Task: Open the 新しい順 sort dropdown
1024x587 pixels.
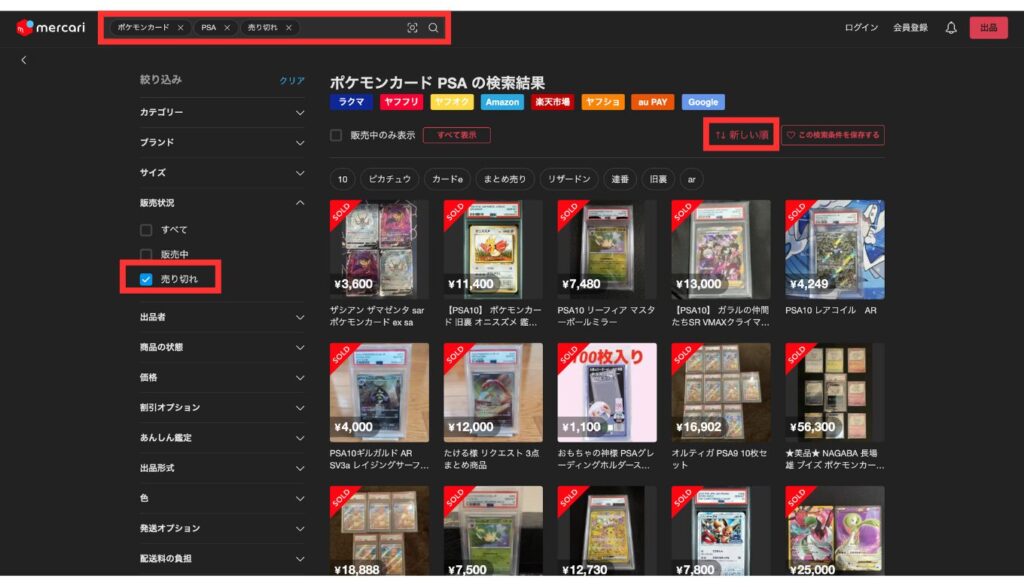Action: pos(741,135)
